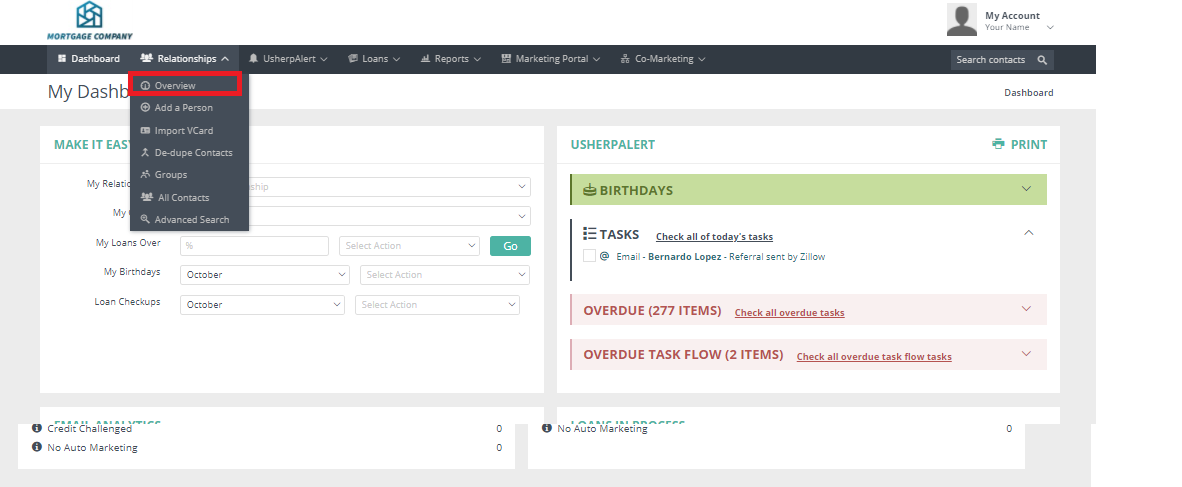Viewport: 1182px width, 487px height.
Task: Expand the Overdue (277 items) section
Action: pyautogui.click(x=1025, y=309)
